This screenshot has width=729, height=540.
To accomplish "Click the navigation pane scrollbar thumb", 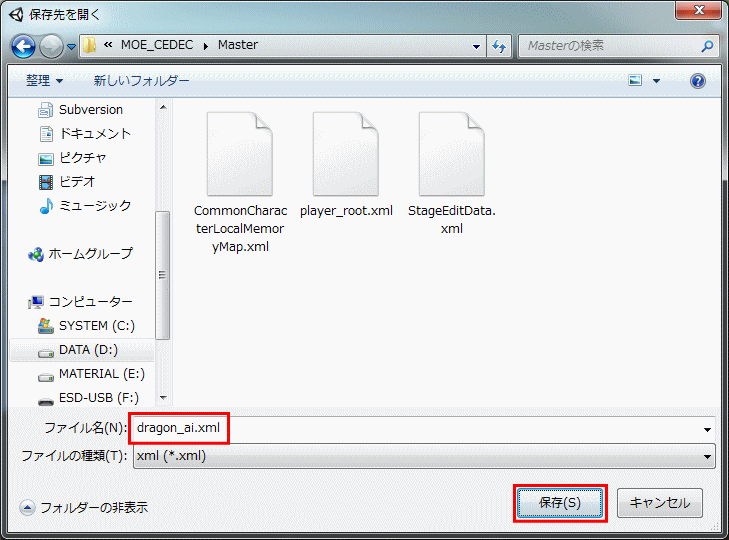I will pyautogui.click(x=163, y=275).
